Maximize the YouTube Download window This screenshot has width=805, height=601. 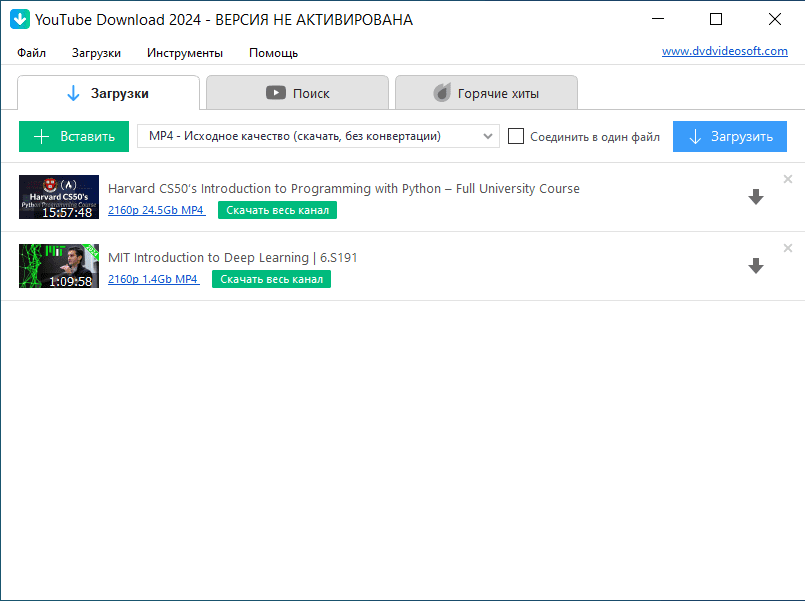tap(716, 19)
